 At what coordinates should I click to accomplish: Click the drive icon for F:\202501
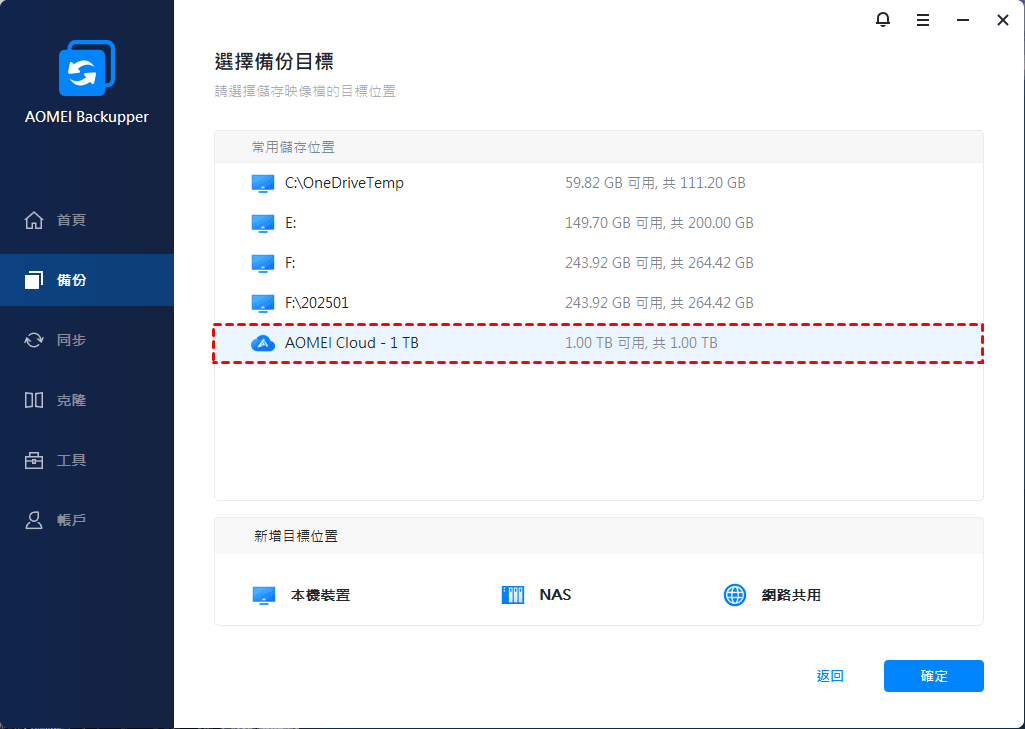click(x=263, y=303)
